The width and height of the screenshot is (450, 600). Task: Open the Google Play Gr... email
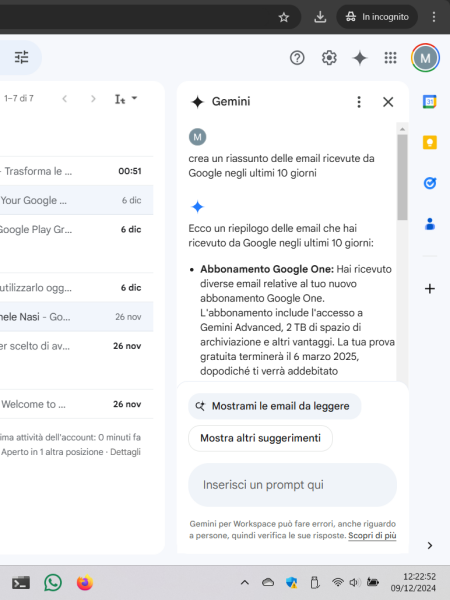(x=77, y=230)
